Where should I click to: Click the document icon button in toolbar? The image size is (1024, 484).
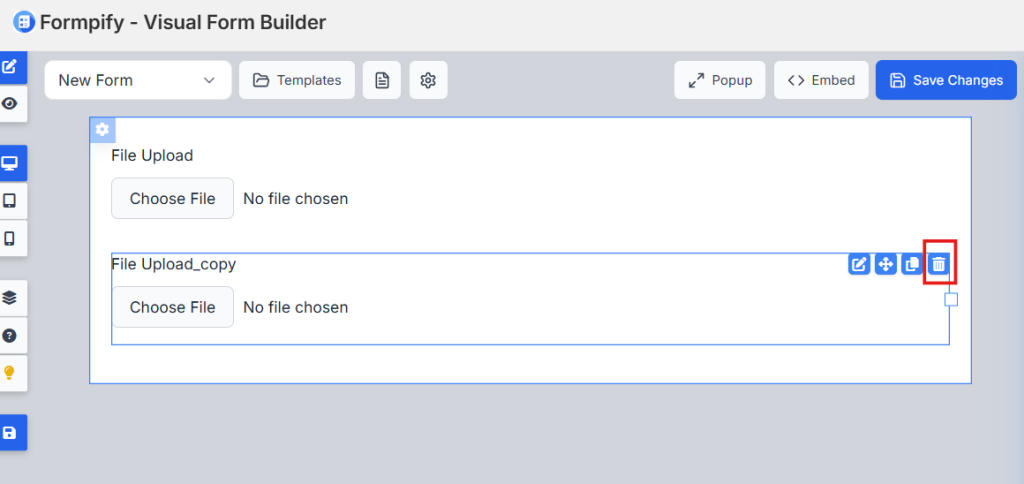pyautogui.click(x=381, y=80)
